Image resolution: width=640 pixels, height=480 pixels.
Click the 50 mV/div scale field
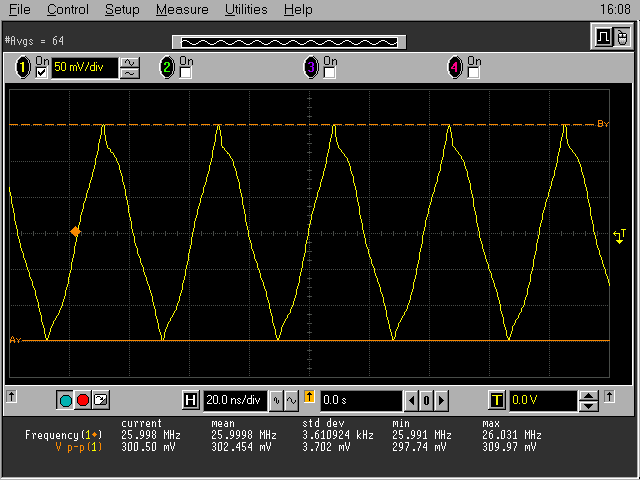point(84,68)
